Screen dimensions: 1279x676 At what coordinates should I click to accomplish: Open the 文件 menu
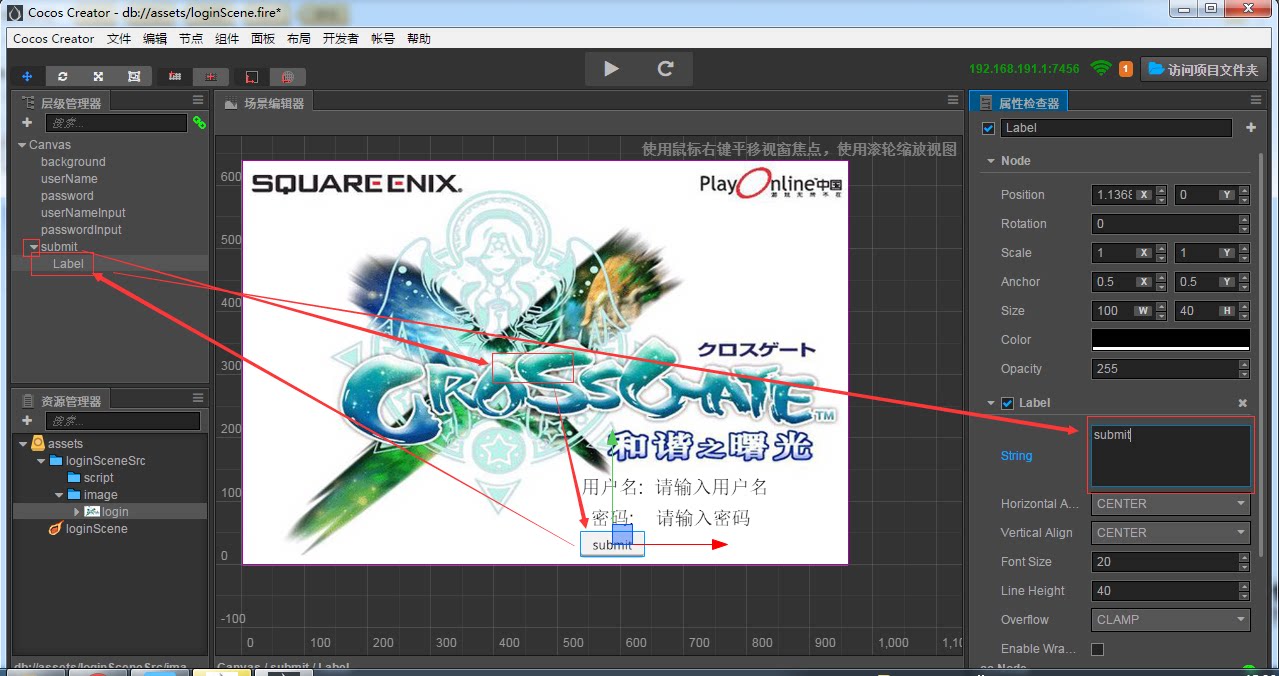click(x=119, y=39)
